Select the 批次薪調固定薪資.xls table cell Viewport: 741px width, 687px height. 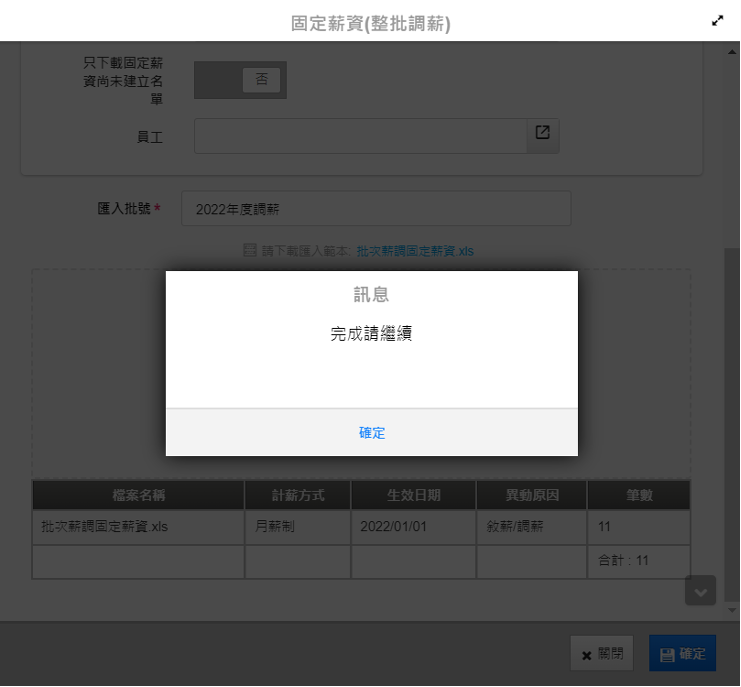click(138, 527)
